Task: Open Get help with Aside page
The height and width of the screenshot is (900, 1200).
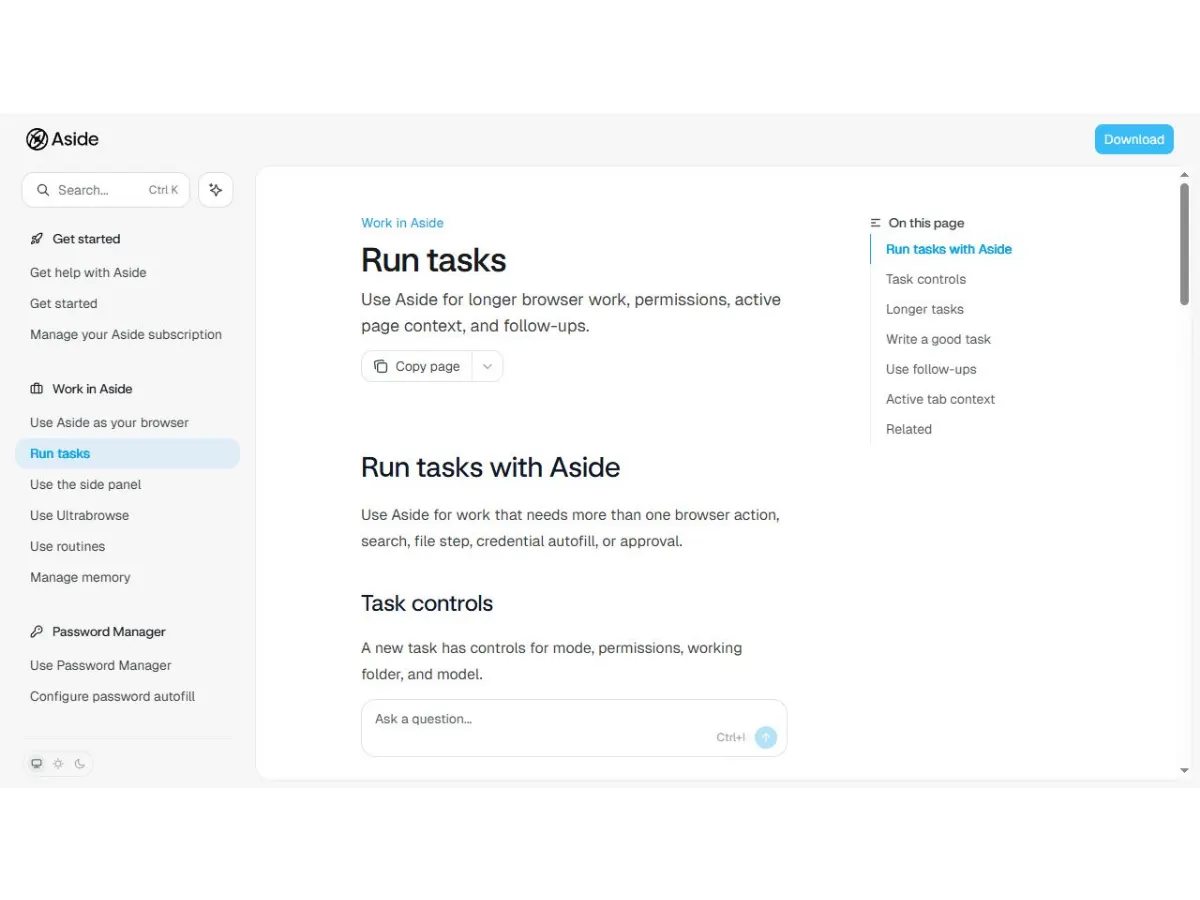Action: click(88, 272)
